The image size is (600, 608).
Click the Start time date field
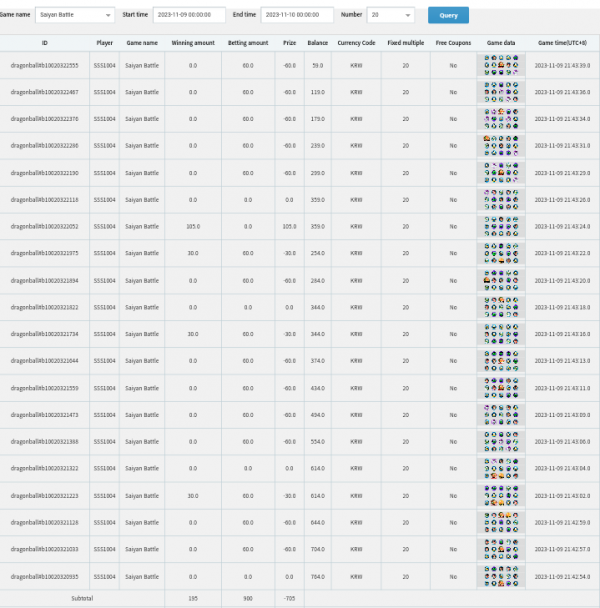[189, 15]
